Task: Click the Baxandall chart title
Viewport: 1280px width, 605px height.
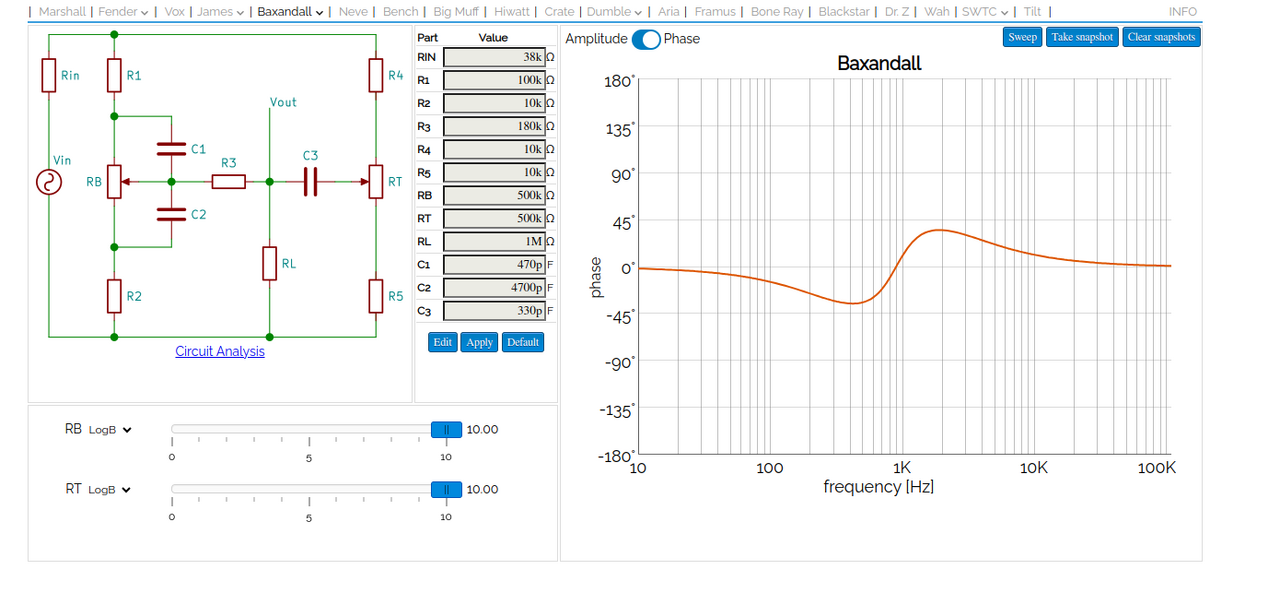Action: 879,63
